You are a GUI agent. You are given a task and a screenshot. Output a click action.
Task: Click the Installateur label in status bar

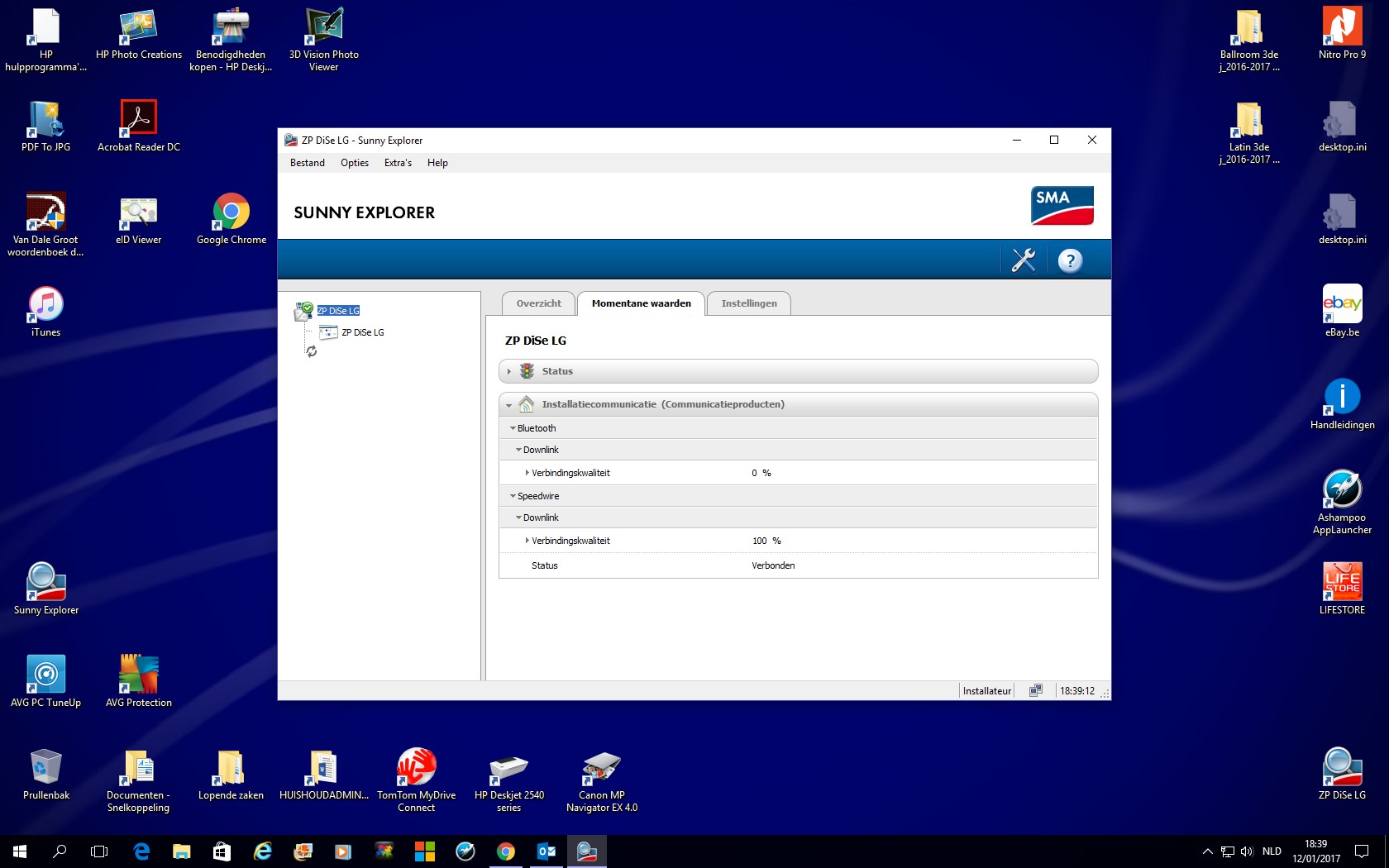(x=986, y=690)
